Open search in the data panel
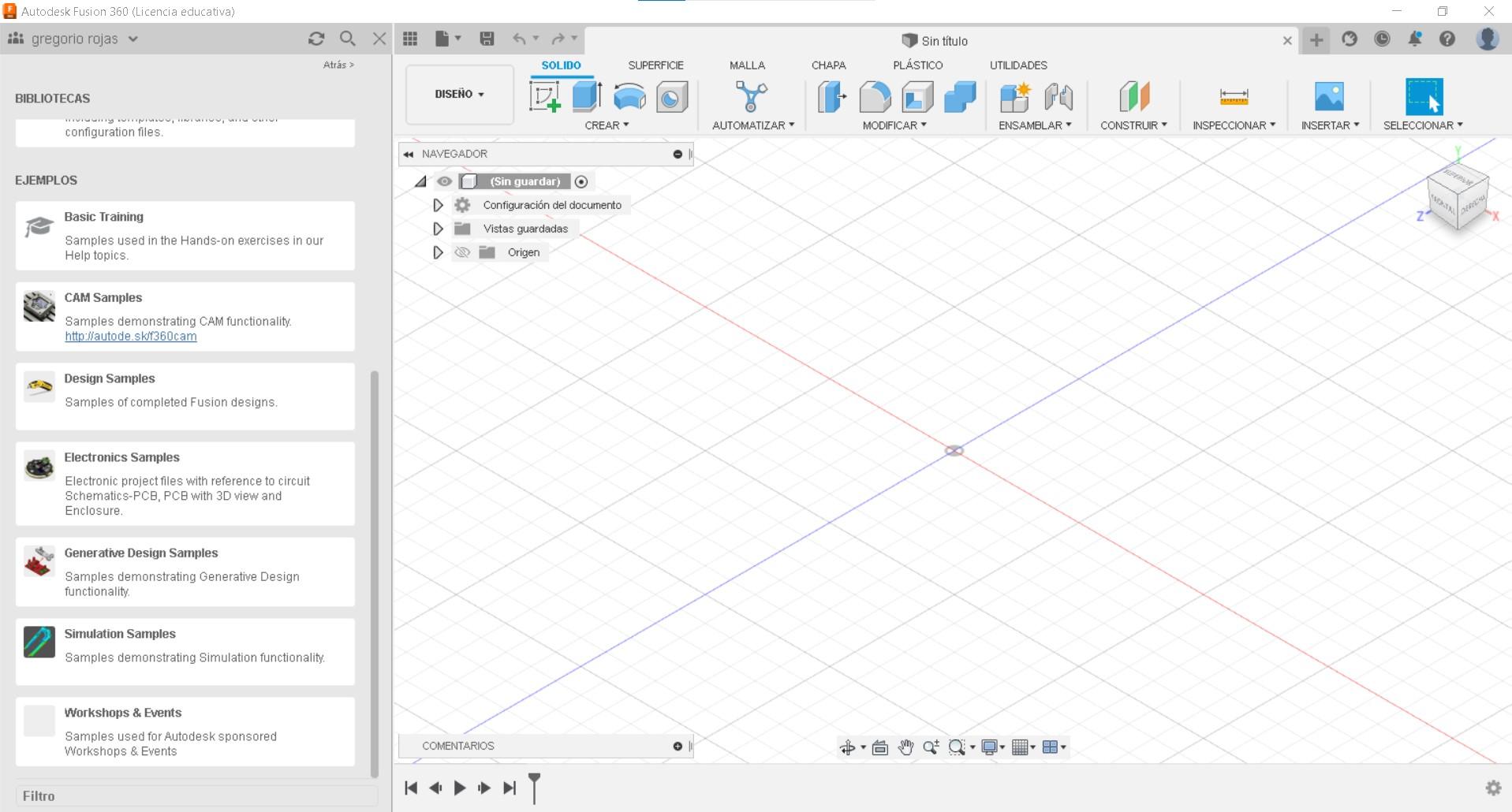Image resolution: width=1512 pixels, height=812 pixels. pos(348,39)
